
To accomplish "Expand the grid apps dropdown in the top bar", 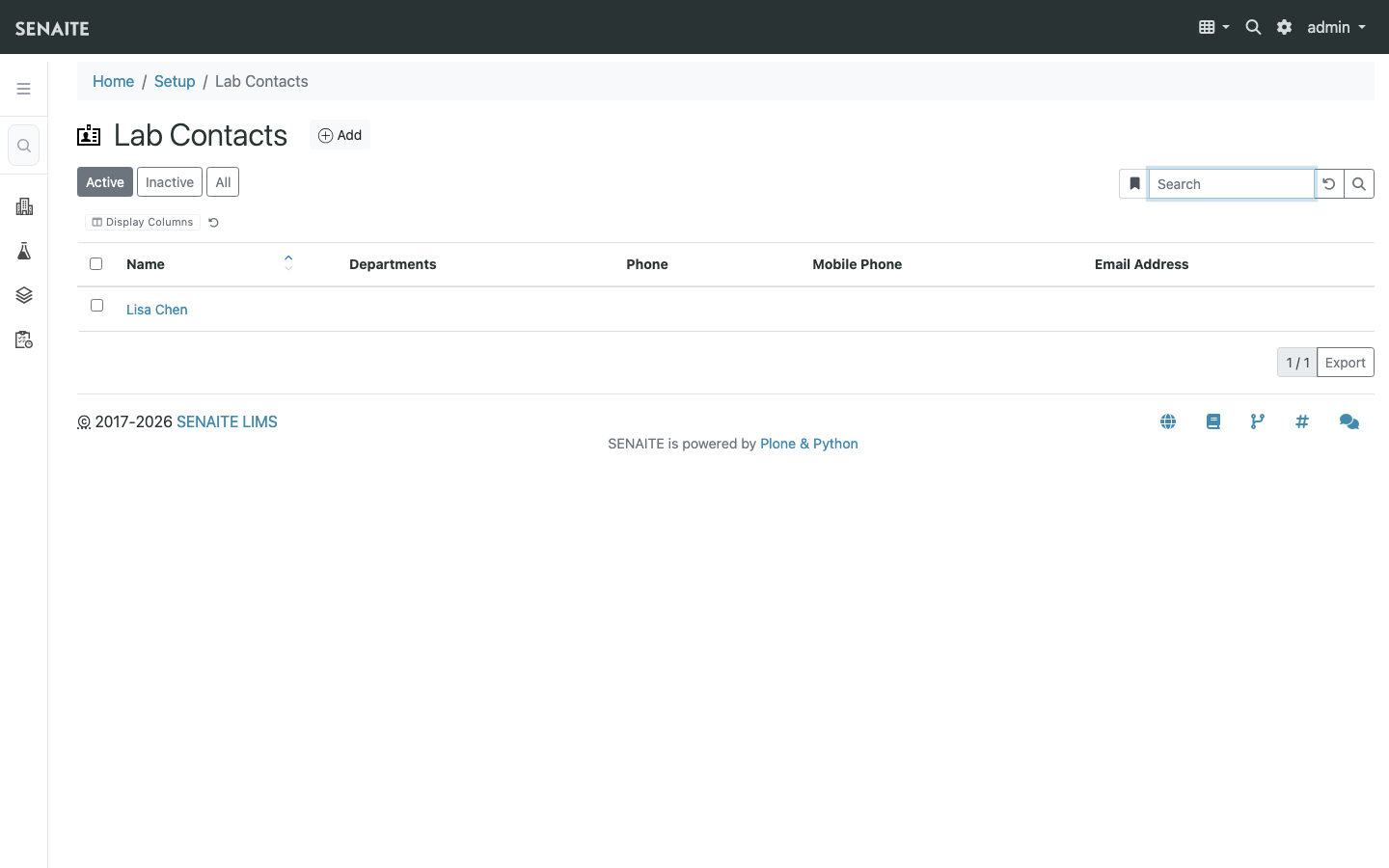I will (1214, 27).
